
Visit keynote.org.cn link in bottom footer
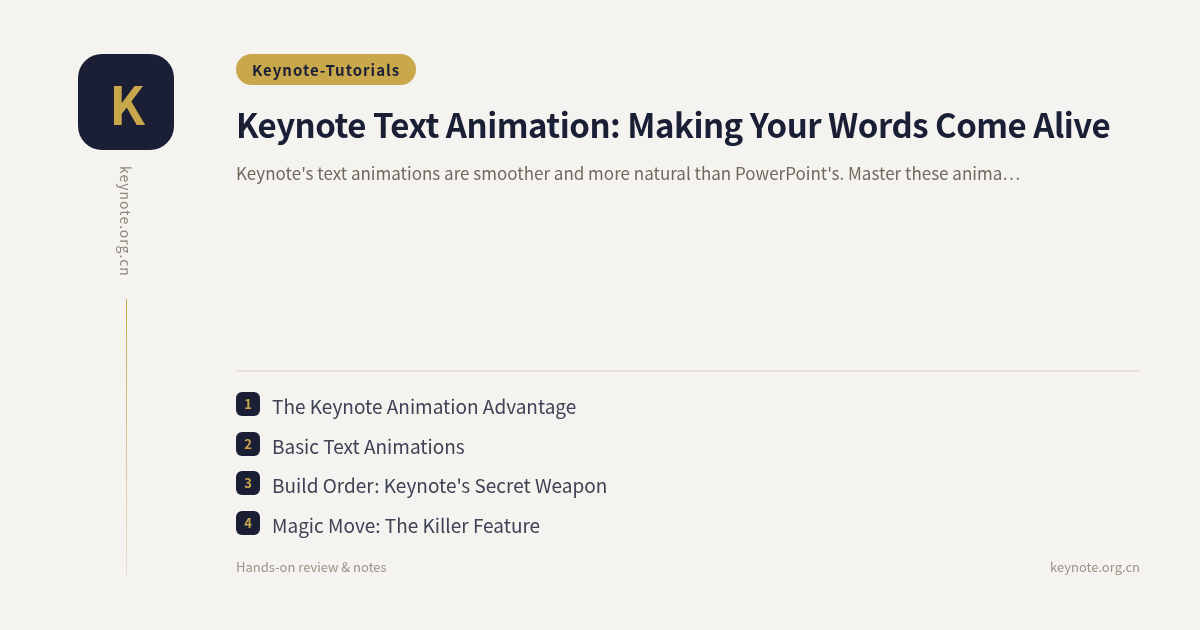[x=1095, y=567]
